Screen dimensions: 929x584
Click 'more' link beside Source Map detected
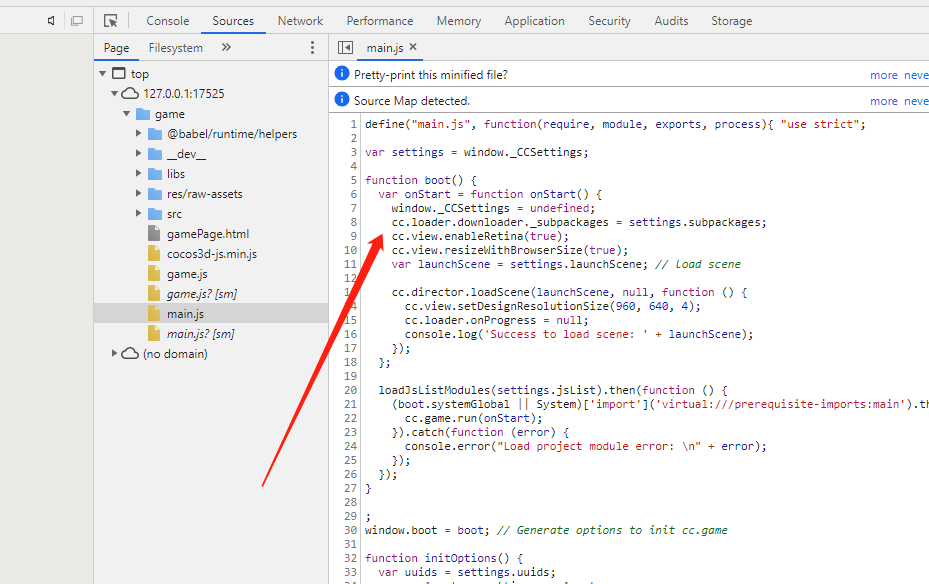(883, 101)
